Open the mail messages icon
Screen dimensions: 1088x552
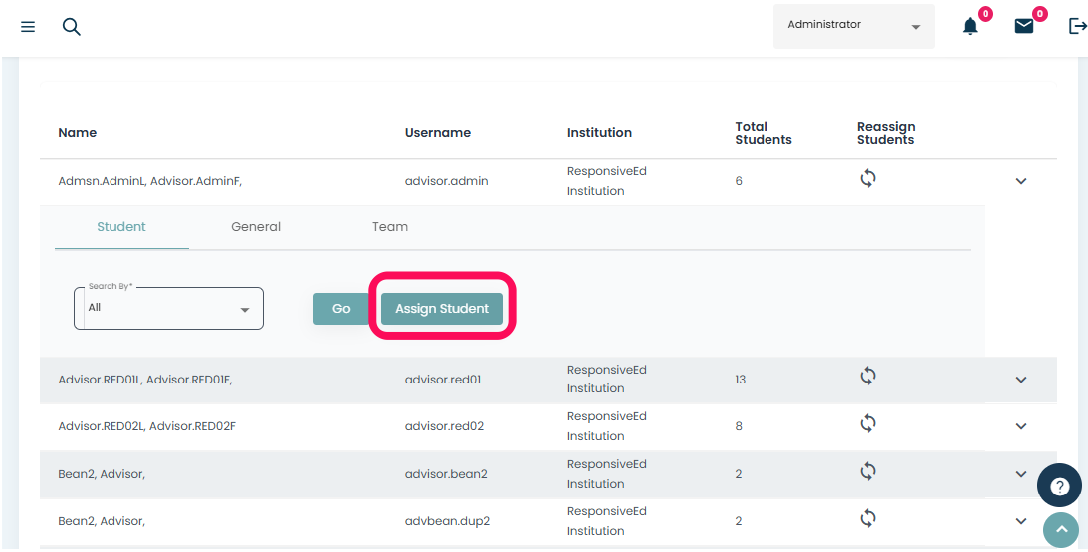[1024, 27]
